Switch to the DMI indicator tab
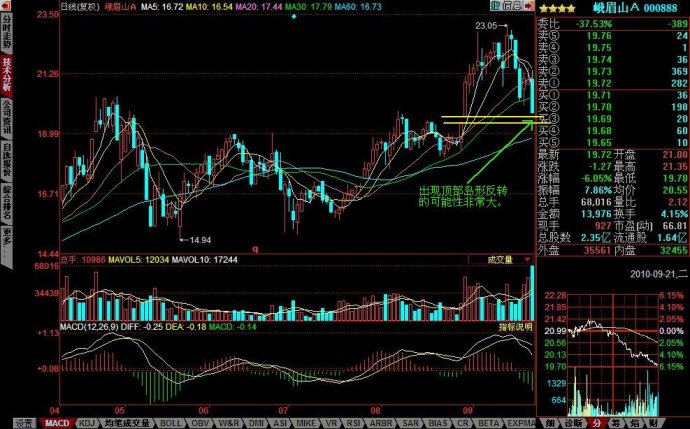 [256, 423]
